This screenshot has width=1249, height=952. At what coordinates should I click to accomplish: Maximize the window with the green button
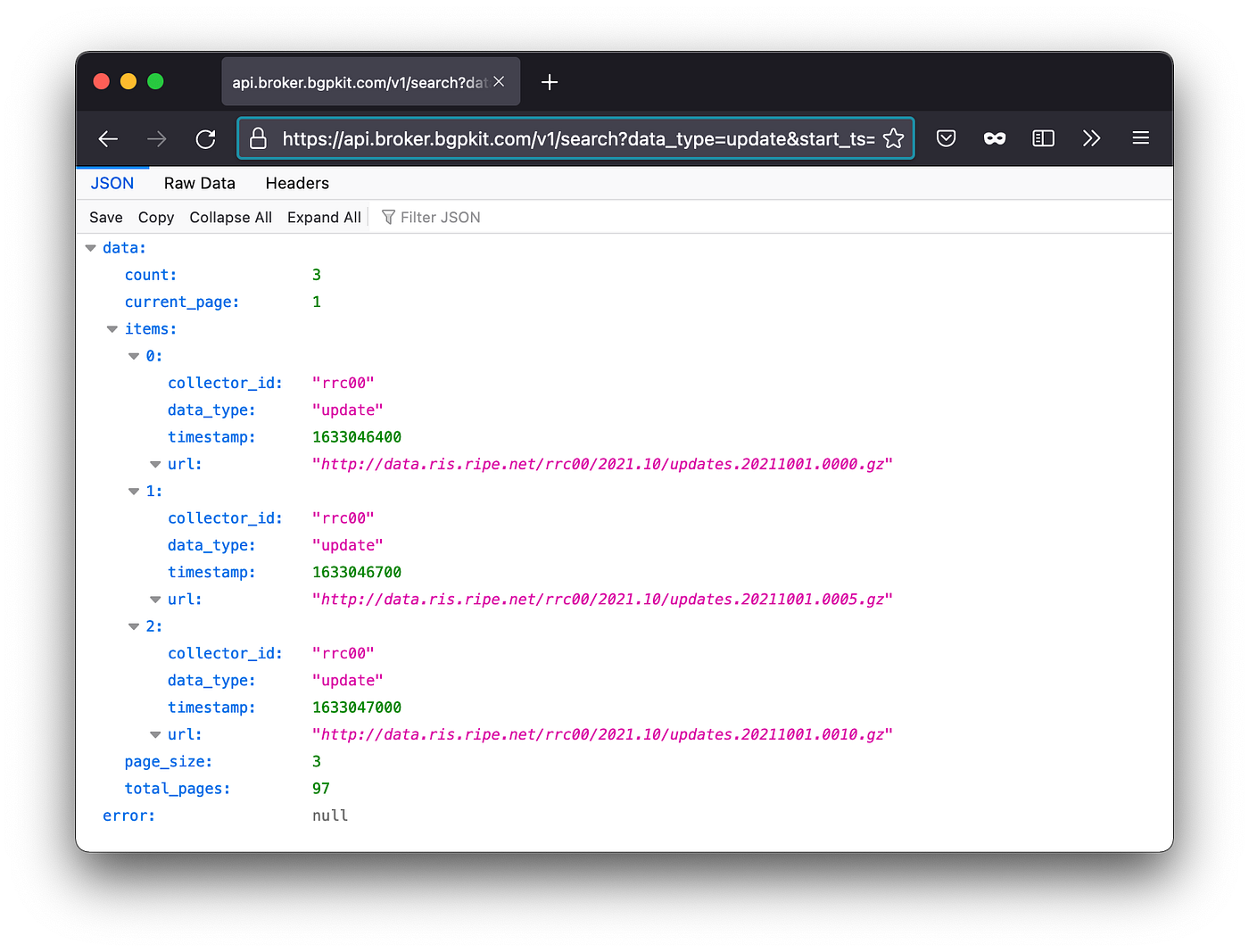[x=155, y=81]
